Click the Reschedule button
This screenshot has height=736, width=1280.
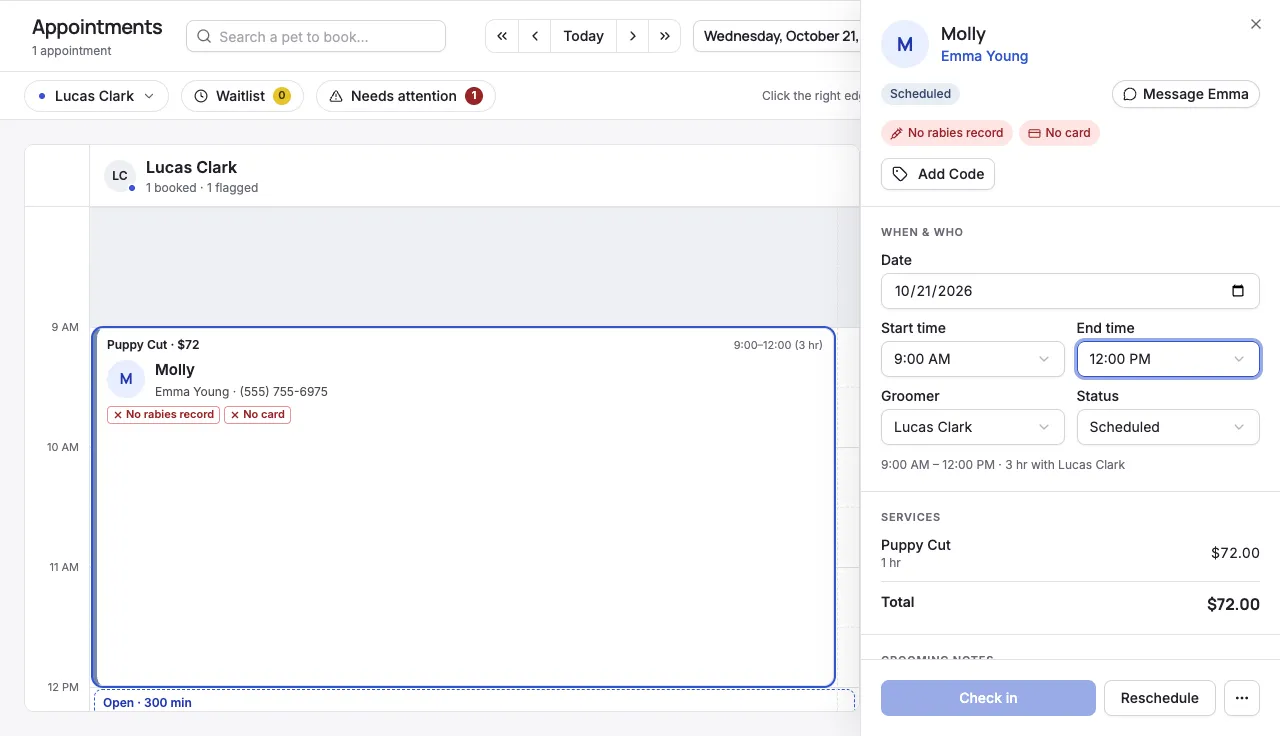pyautogui.click(x=1160, y=698)
